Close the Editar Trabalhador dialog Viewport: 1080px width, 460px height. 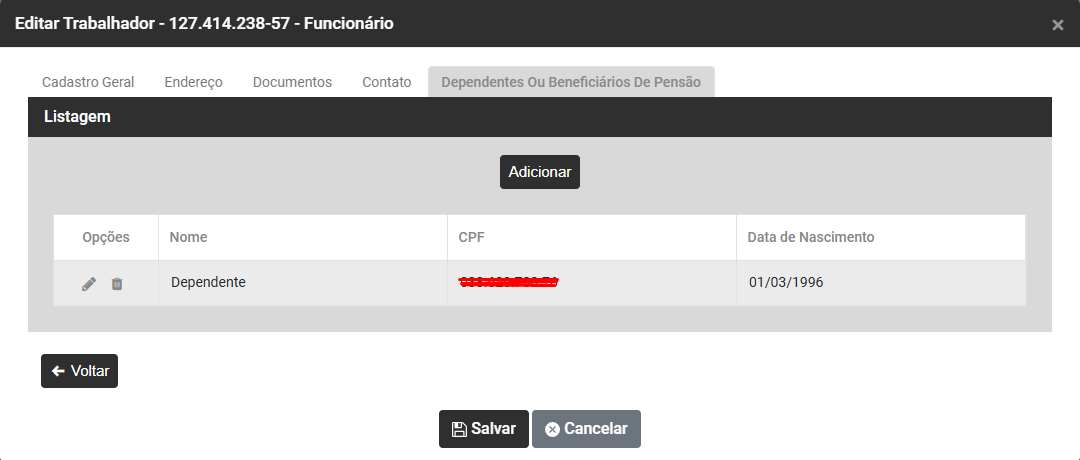point(1057,25)
